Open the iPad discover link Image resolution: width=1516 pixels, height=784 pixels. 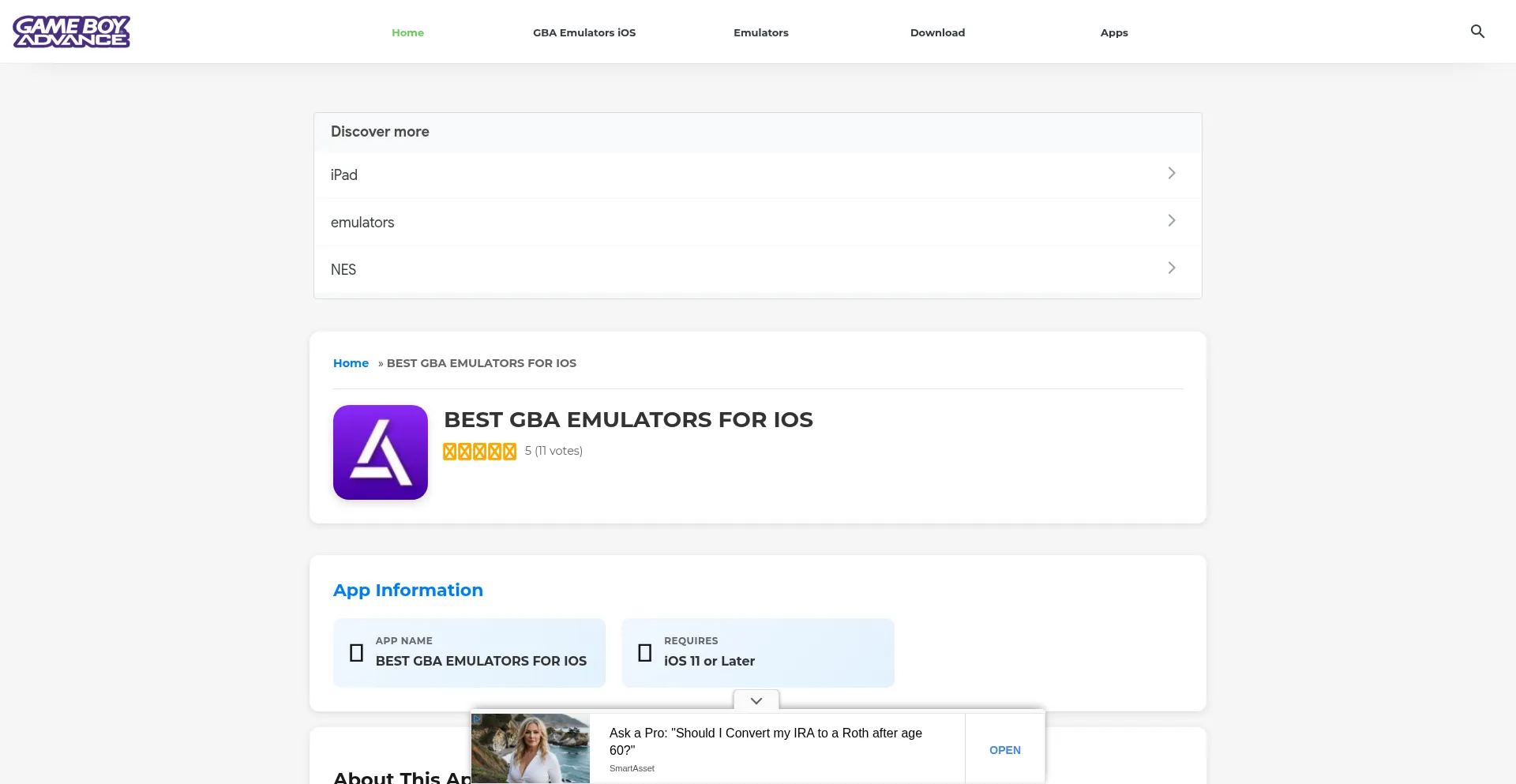758,175
